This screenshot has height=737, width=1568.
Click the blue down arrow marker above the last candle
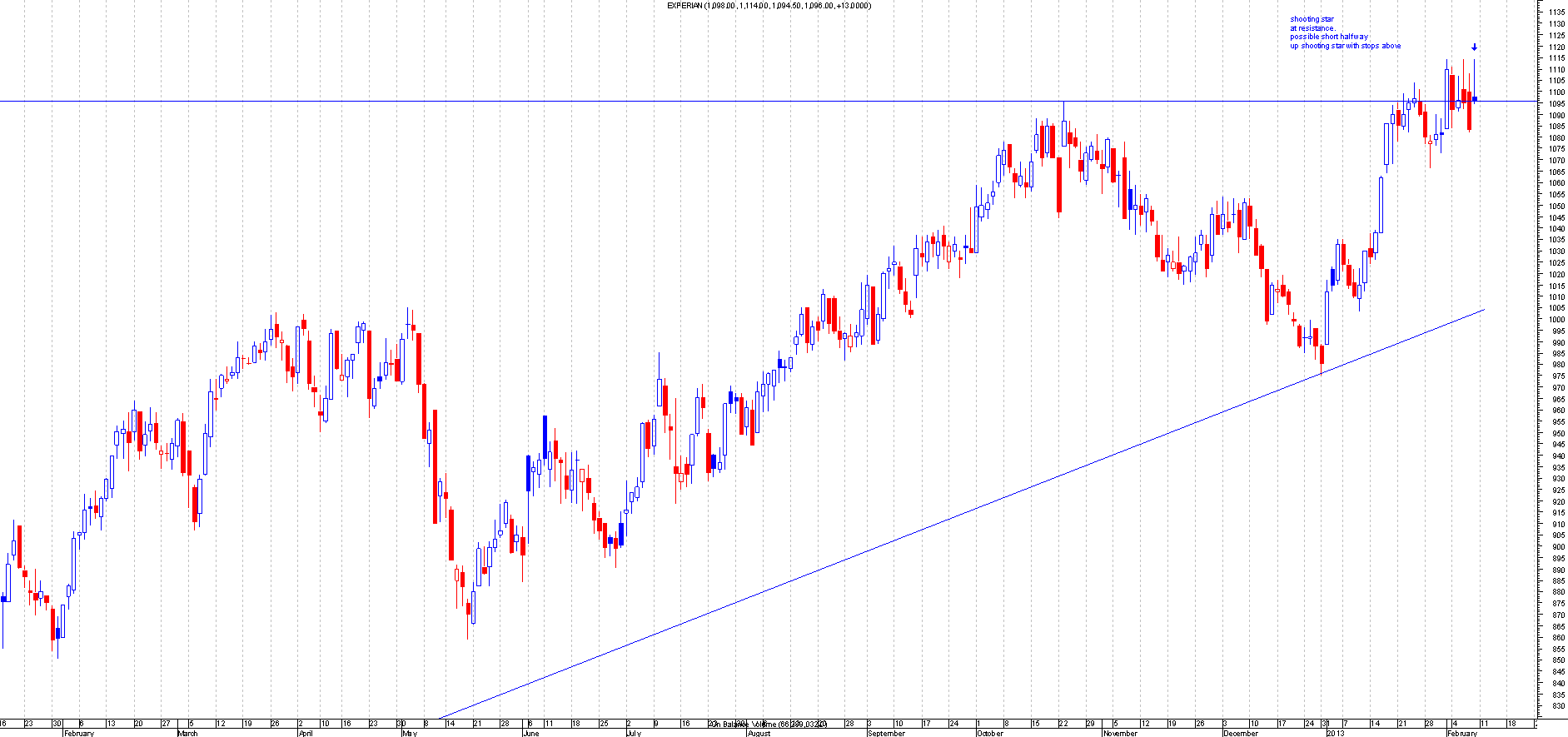1474,47
